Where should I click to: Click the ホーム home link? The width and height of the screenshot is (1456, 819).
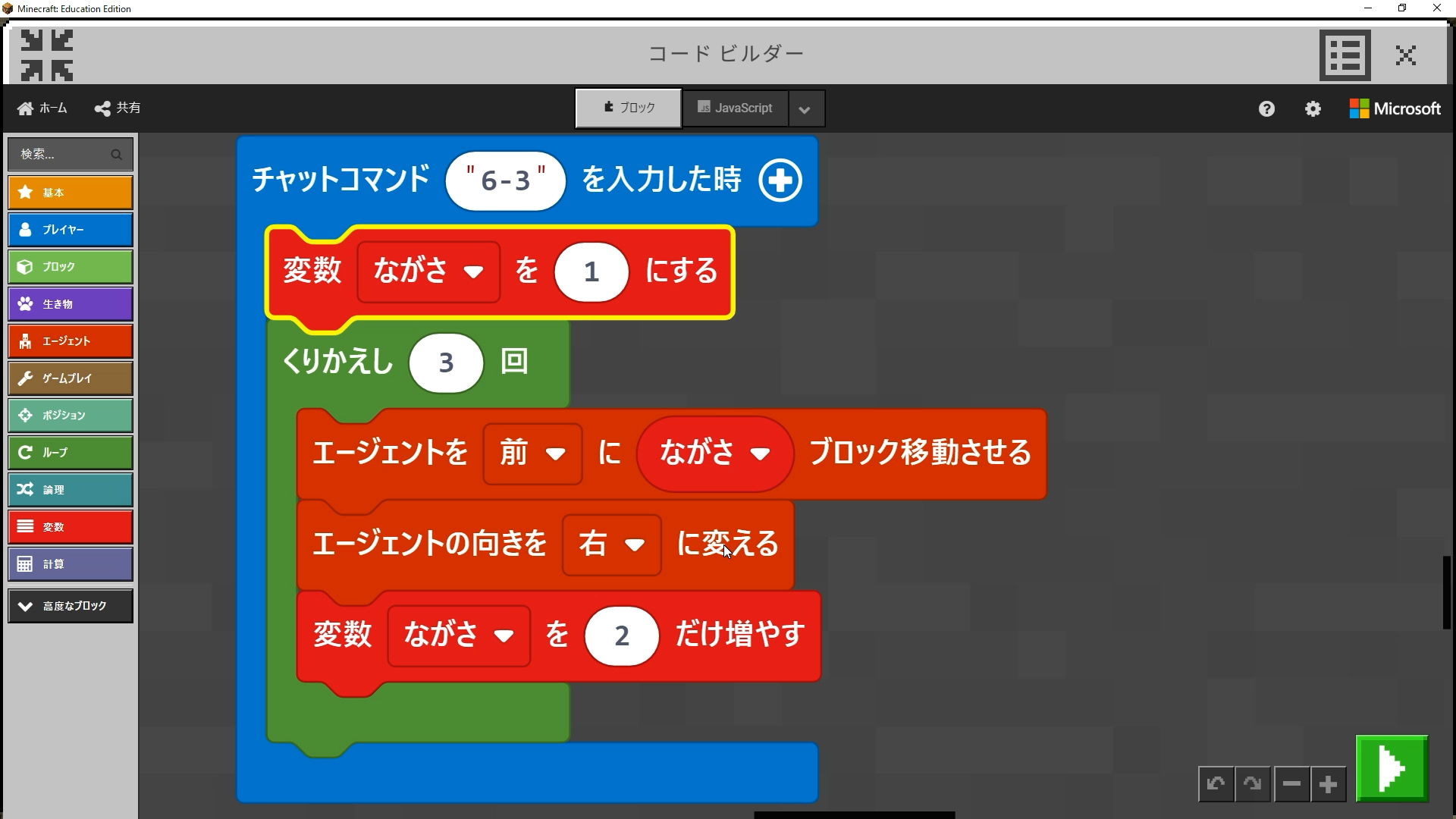coord(42,108)
